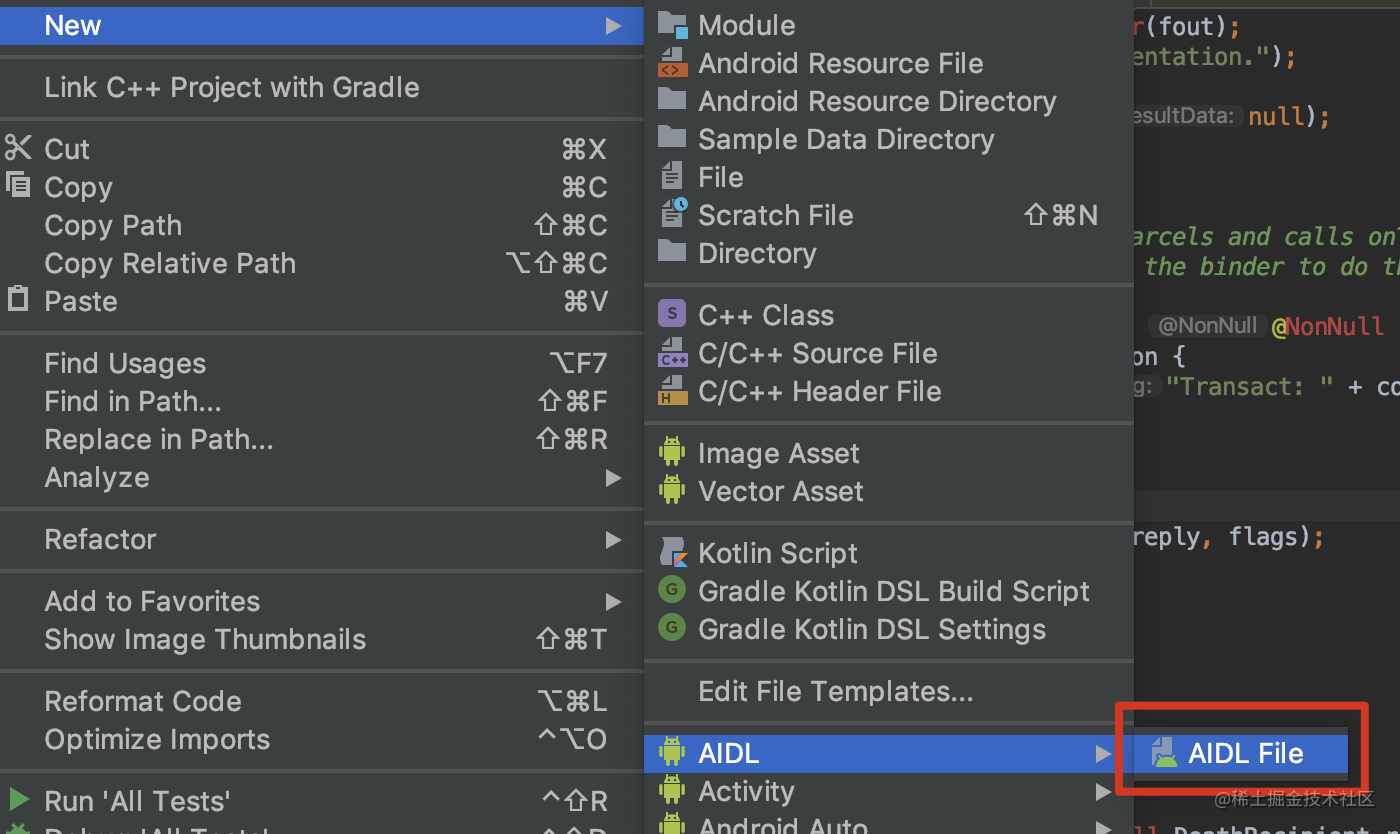Open the Refactor submenu arrow
The image size is (1400, 834).
[613, 540]
